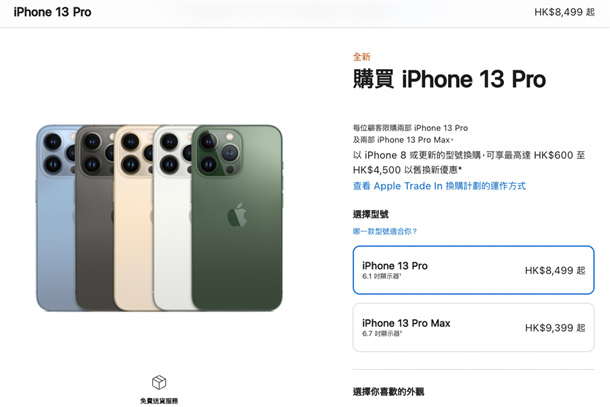
Task: Click the free delivery box icon
Action: (159, 382)
